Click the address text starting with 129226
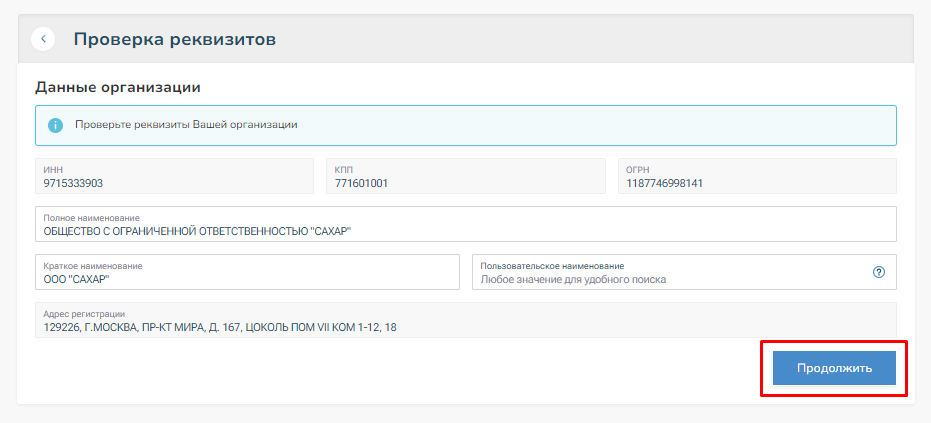The width and height of the screenshot is (931, 423). point(220,327)
